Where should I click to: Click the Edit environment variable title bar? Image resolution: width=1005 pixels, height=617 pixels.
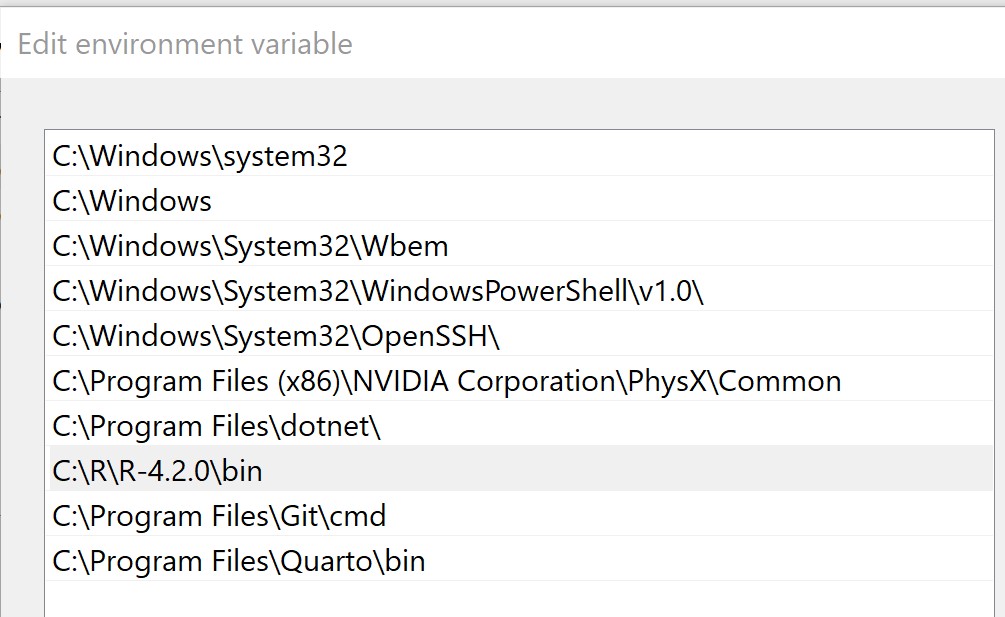point(185,44)
